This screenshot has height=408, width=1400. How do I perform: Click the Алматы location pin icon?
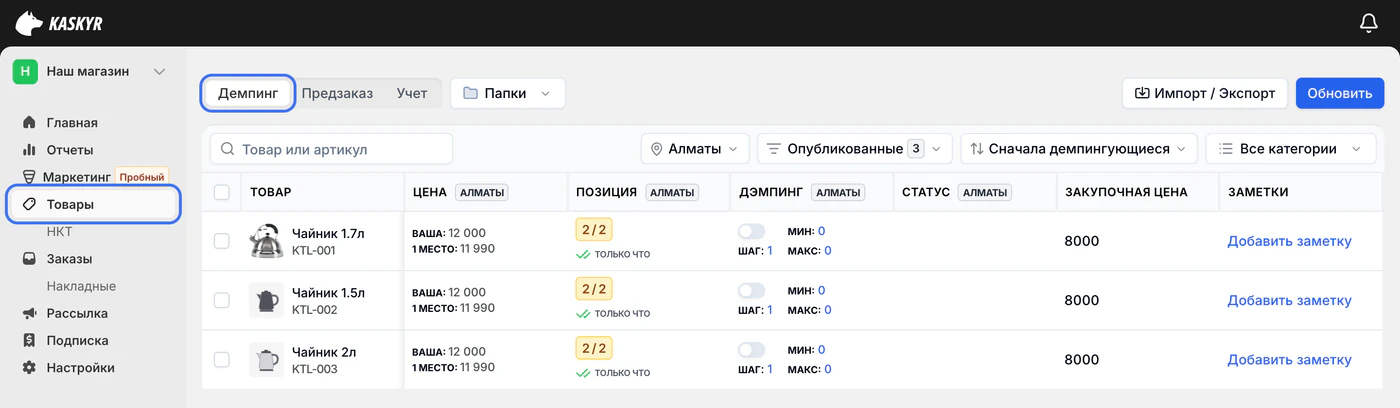[657, 149]
